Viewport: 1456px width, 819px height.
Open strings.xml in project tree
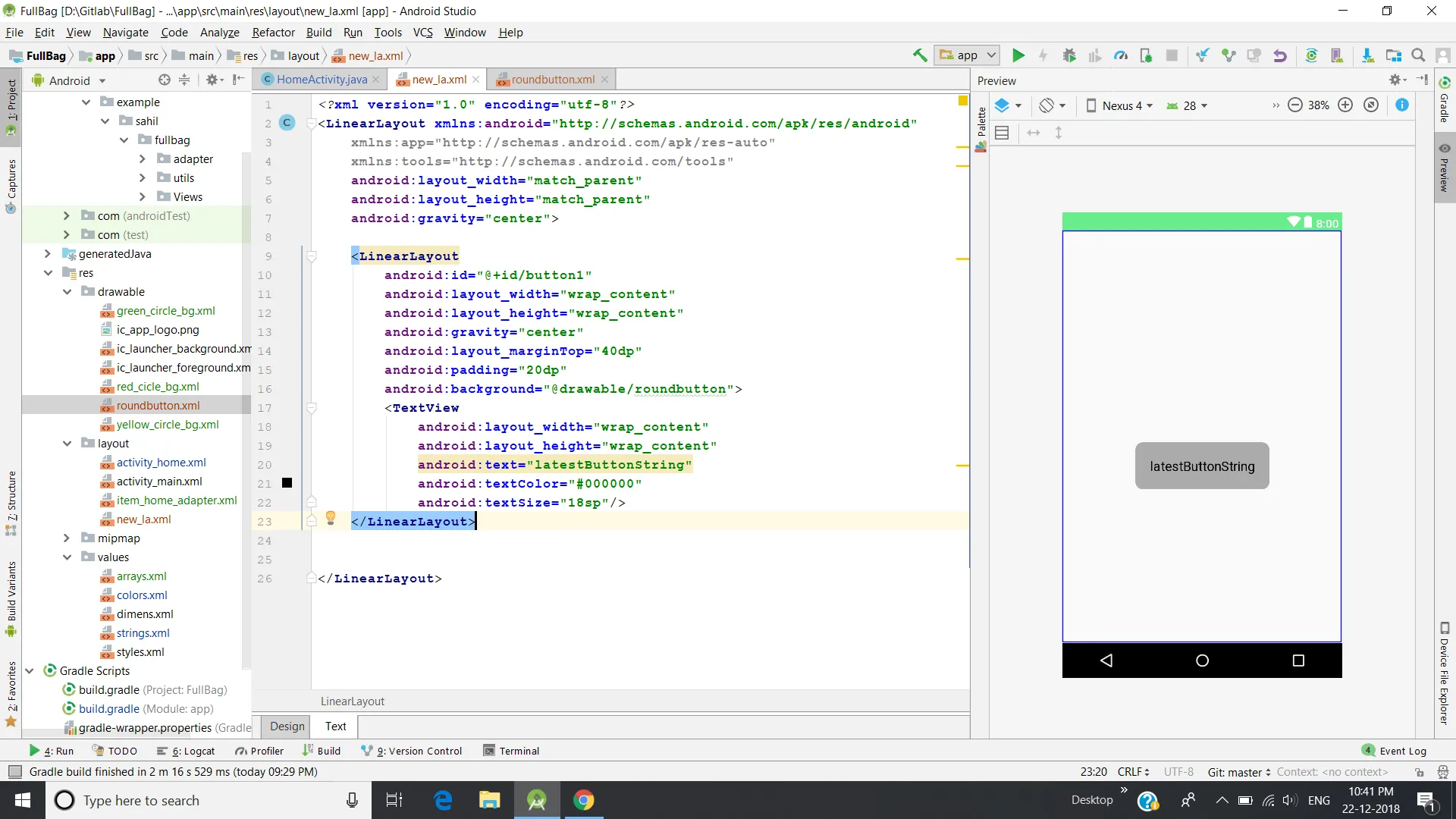[143, 633]
